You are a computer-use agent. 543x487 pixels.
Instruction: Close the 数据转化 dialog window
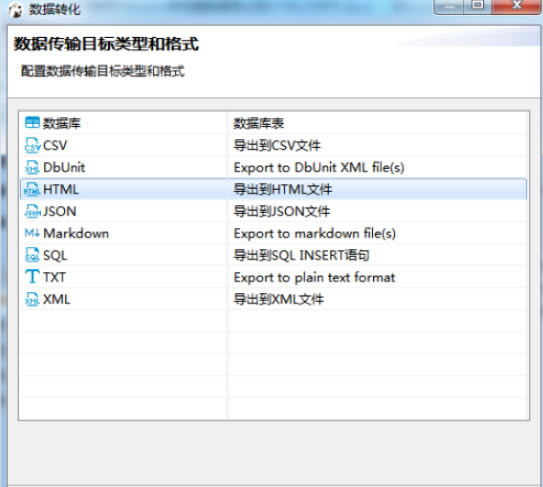pos(517,6)
